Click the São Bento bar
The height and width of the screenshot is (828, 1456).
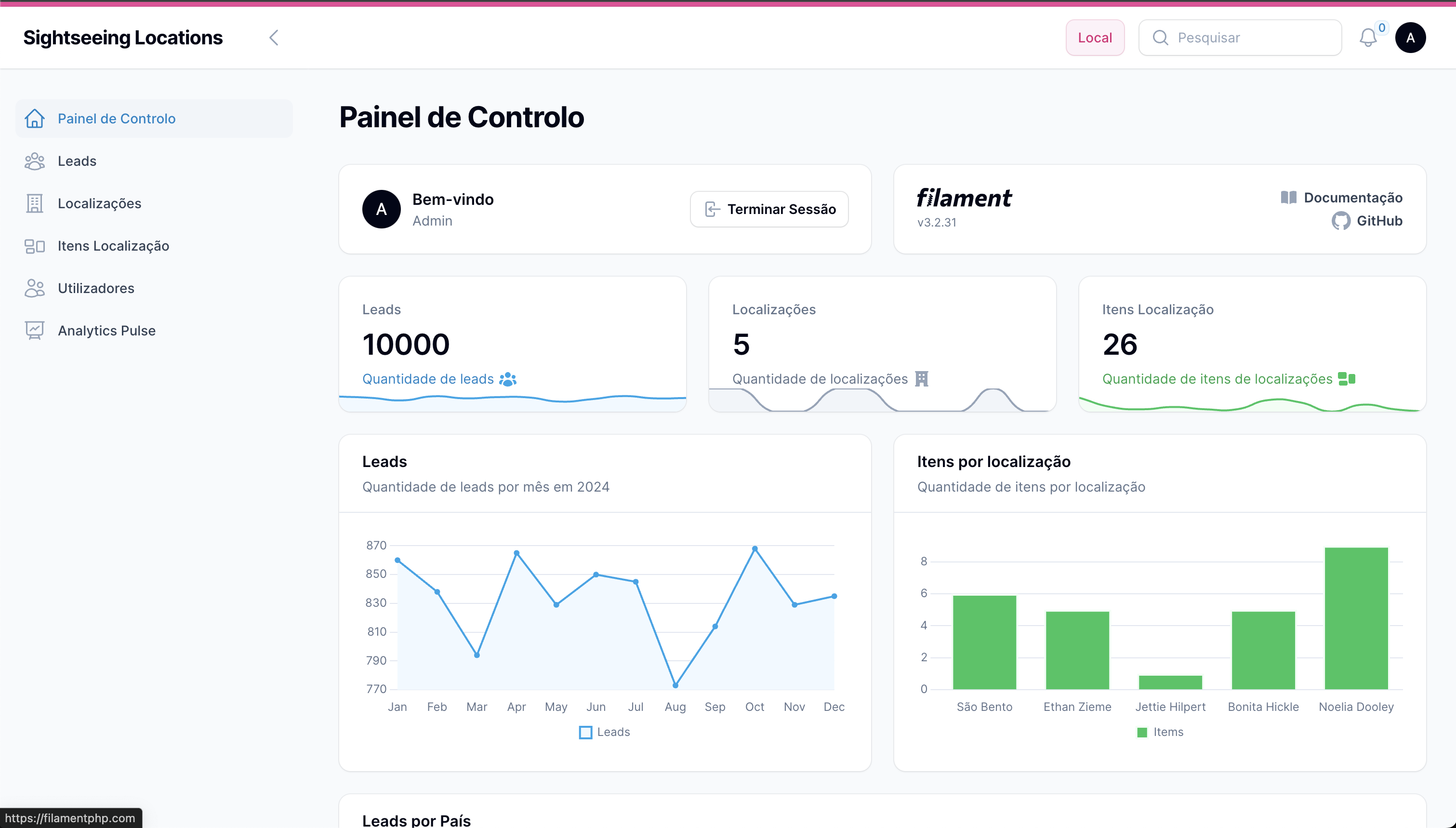(984, 642)
